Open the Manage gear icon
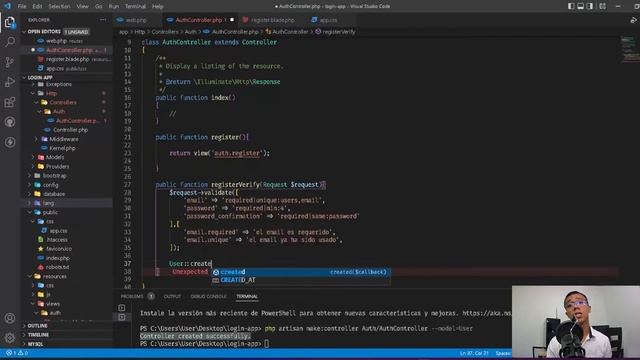 (10, 338)
